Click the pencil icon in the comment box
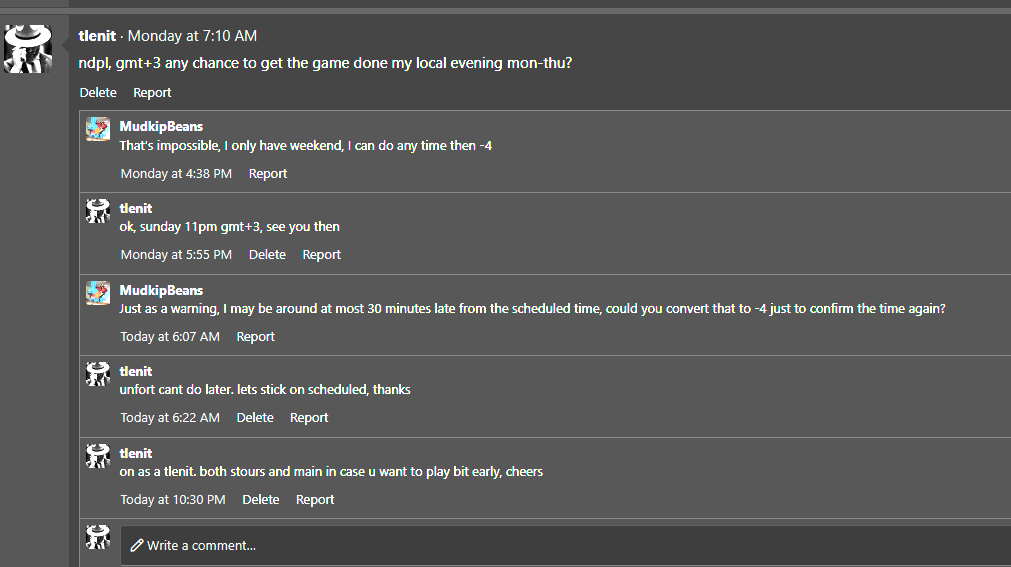 click(x=137, y=545)
